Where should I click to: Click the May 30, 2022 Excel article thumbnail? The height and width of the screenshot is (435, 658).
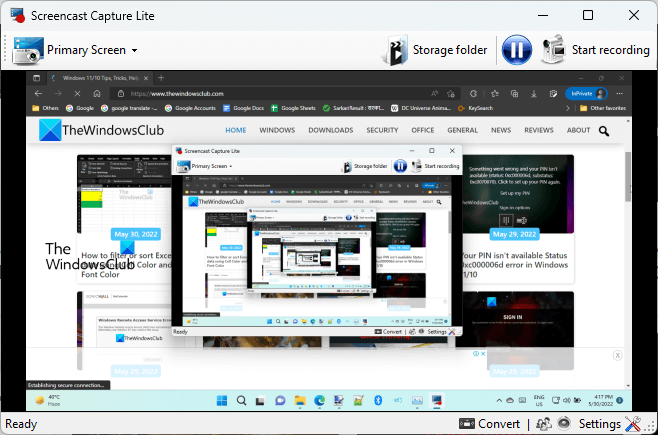click(124, 193)
